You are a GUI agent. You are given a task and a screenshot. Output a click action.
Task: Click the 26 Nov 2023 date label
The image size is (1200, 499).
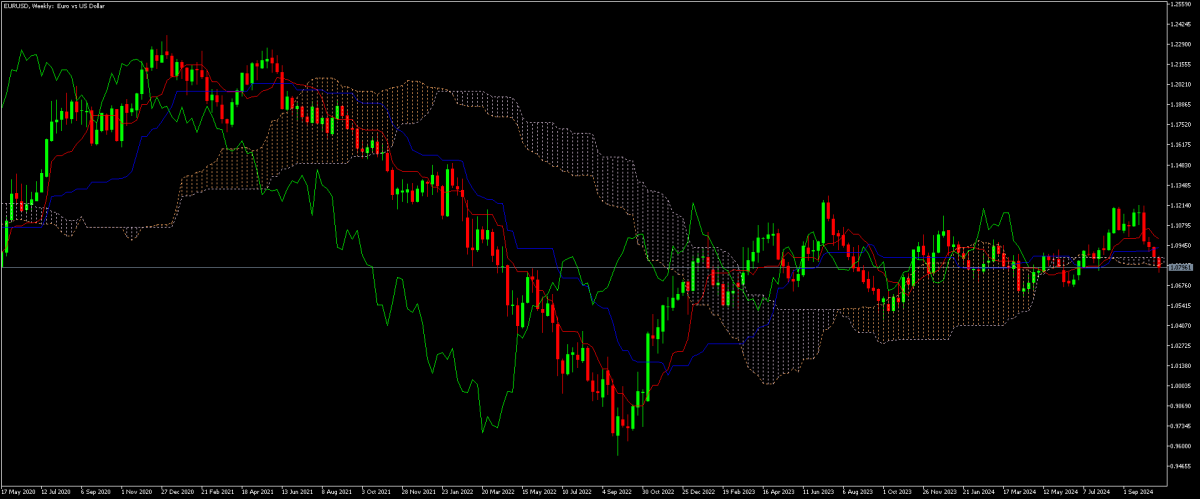(938, 492)
